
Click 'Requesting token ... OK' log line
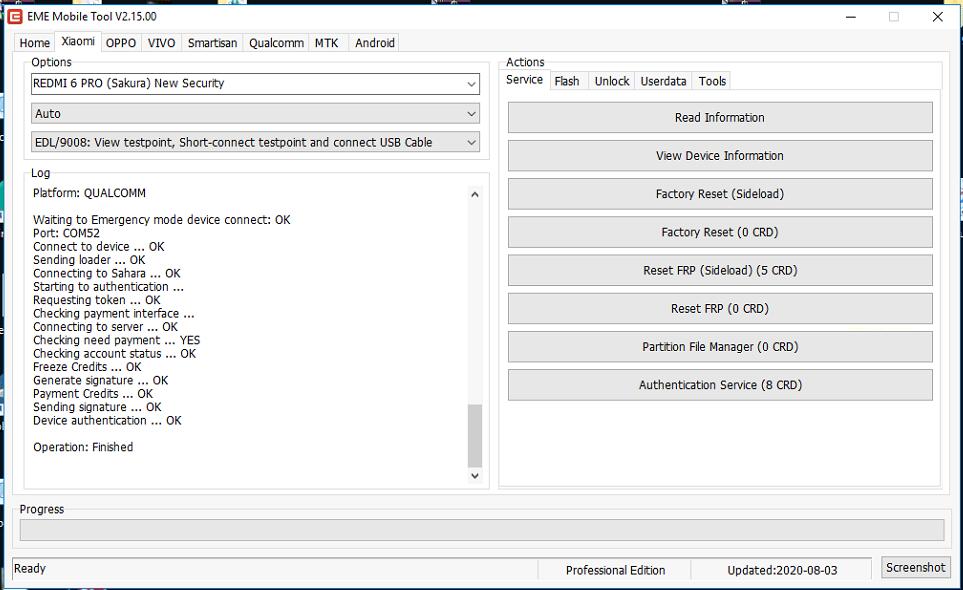97,300
